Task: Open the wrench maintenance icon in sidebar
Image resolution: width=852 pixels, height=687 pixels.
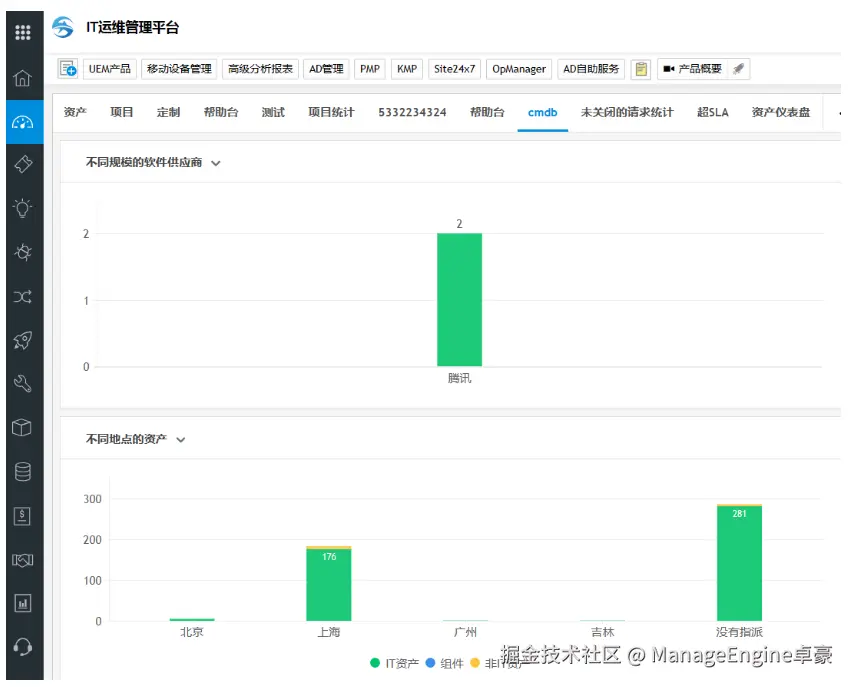Action: coord(22,384)
